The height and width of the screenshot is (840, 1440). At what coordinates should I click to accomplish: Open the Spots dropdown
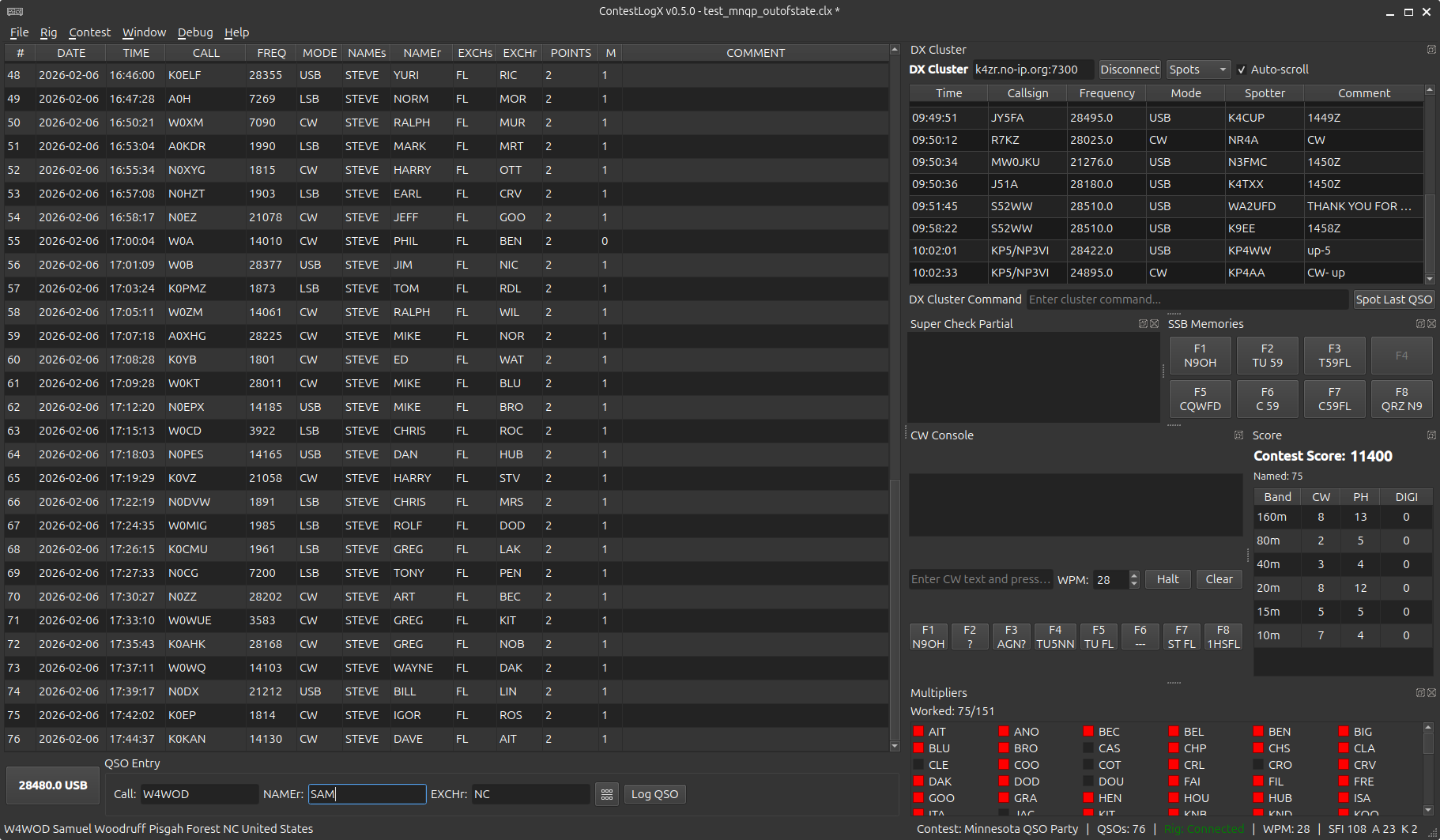pos(1197,69)
